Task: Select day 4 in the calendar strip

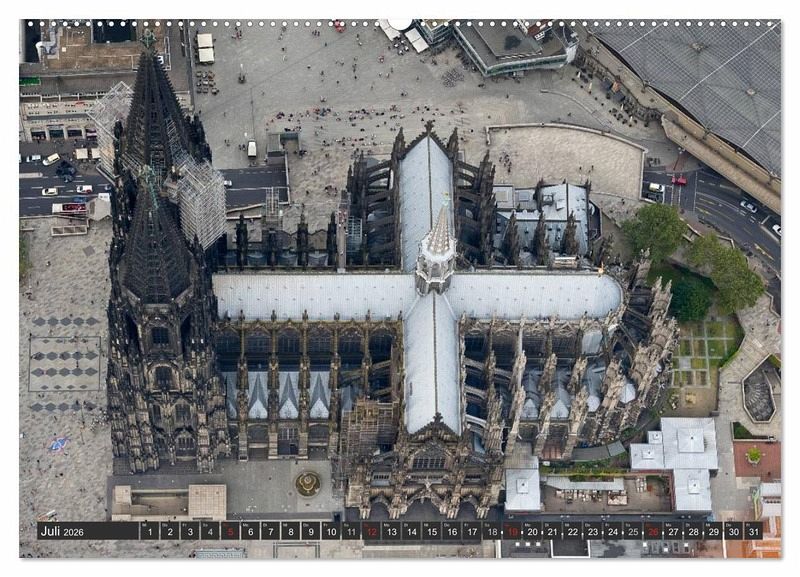Action: [x=210, y=531]
